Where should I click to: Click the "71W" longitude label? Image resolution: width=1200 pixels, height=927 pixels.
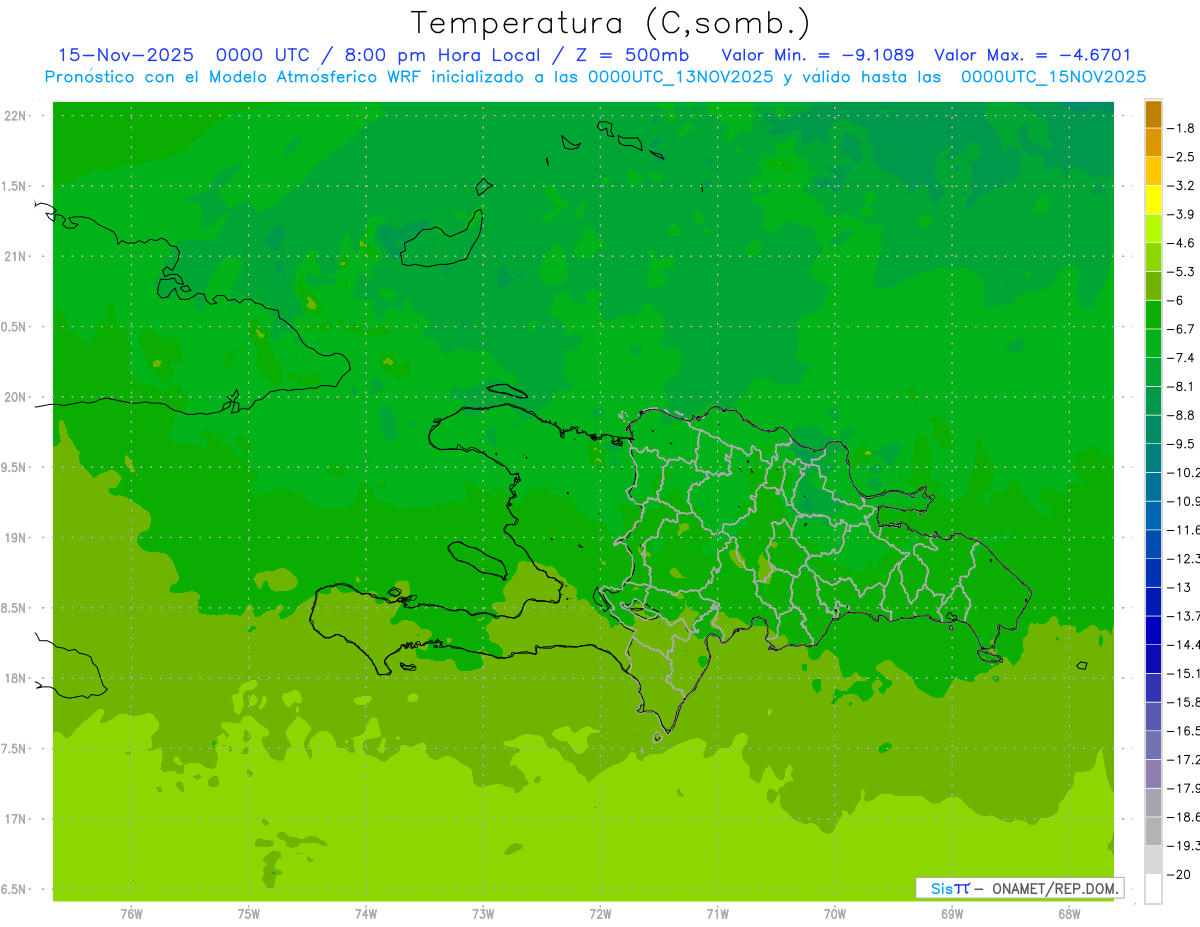(x=717, y=914)
